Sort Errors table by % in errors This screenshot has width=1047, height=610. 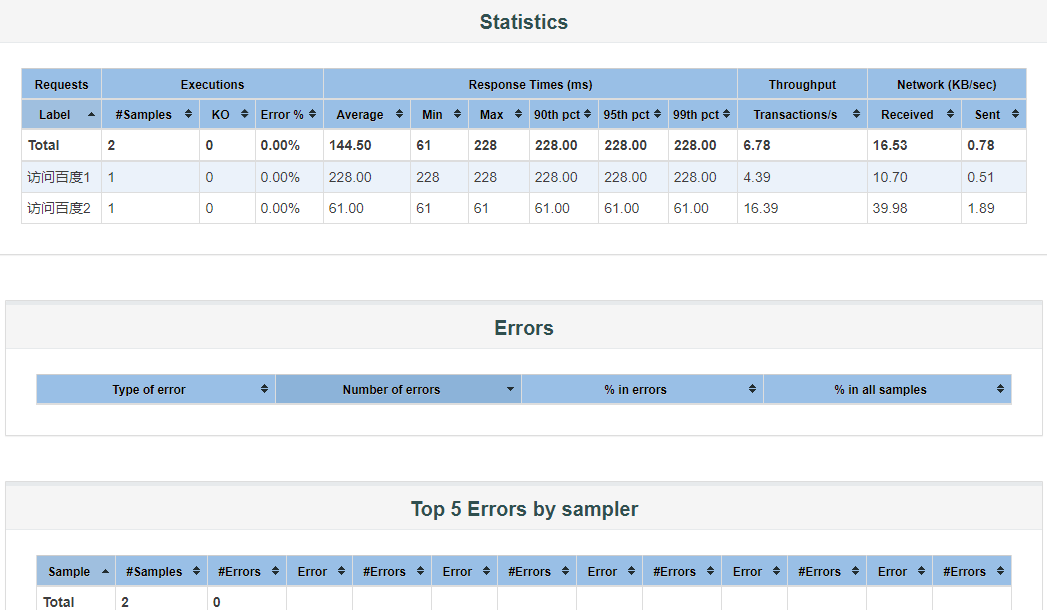[642, 389]
